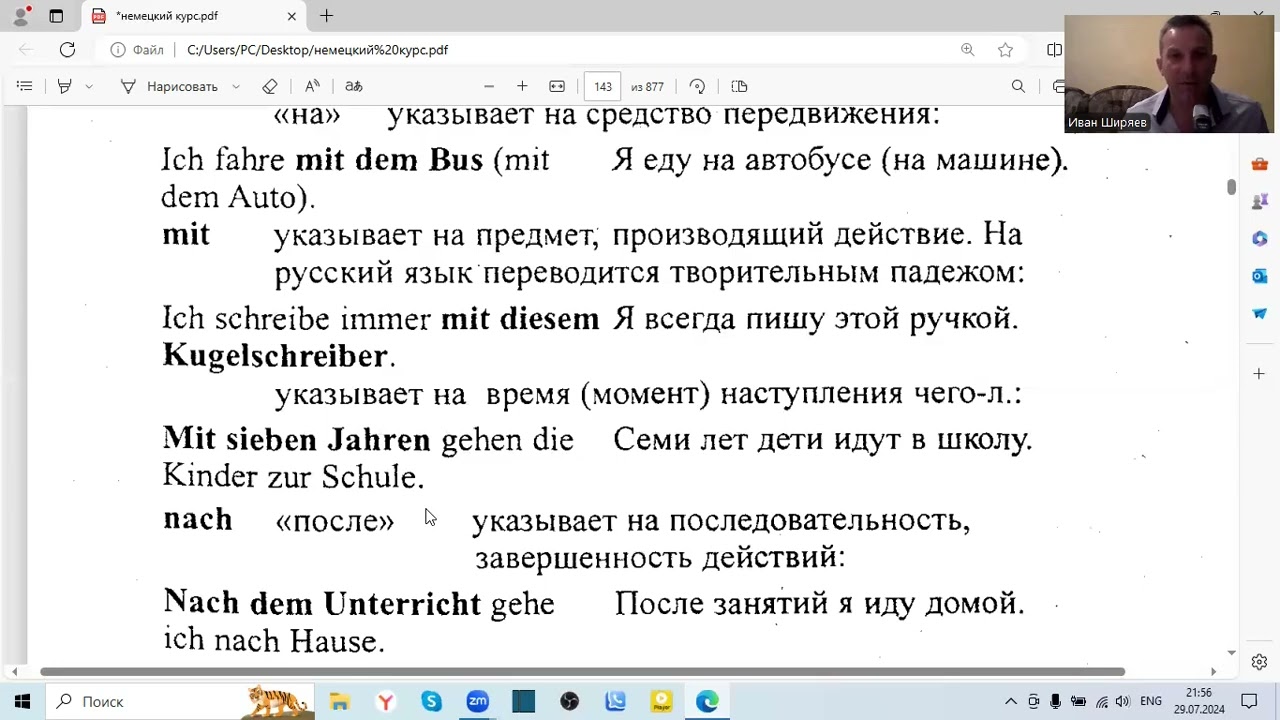Select the highlighter tool

64,86
